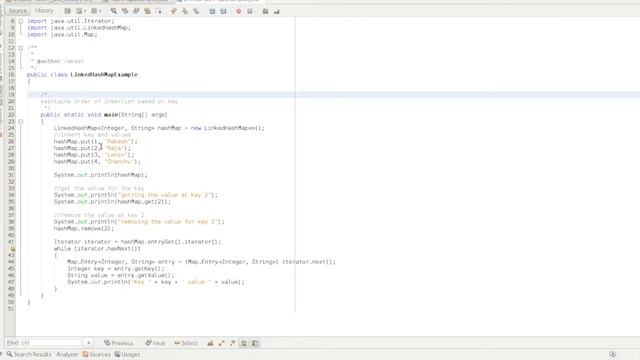640x360 pixels.
Task: Toggle Whole Words in the find bar
Action: pos(222,343)
